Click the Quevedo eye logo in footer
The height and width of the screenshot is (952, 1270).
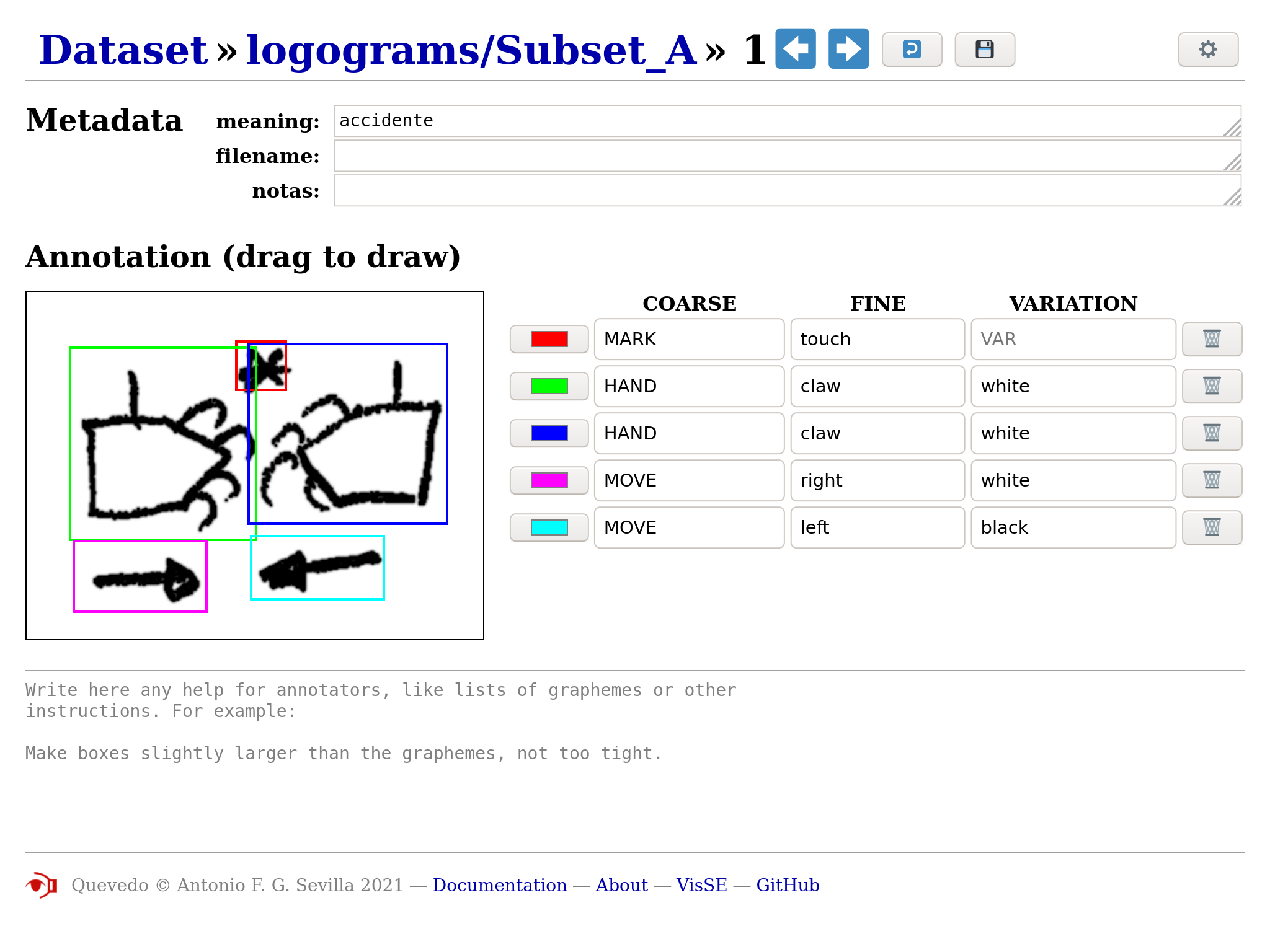42,885
